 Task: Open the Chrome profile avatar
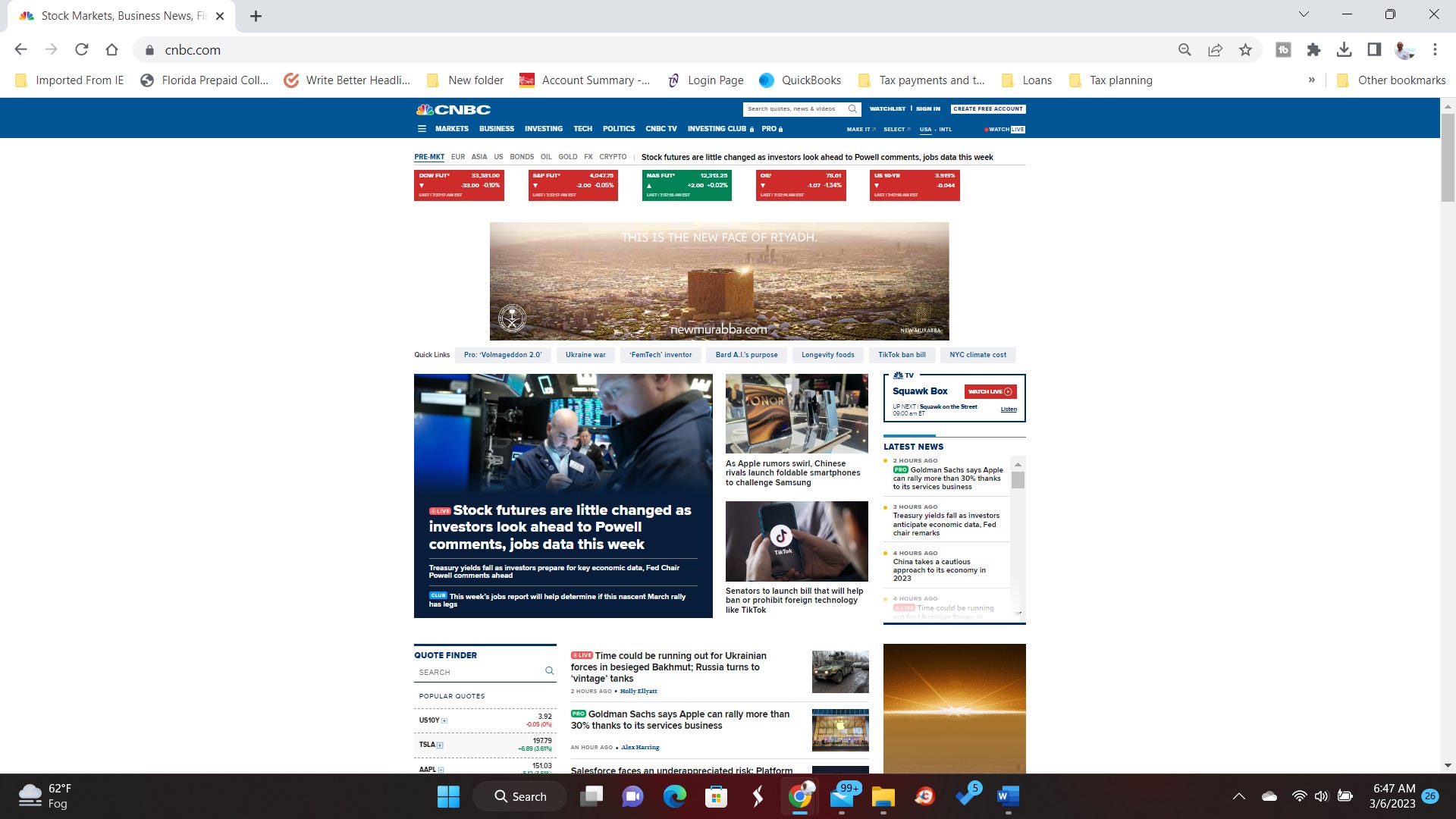(x=1404, y=49)
